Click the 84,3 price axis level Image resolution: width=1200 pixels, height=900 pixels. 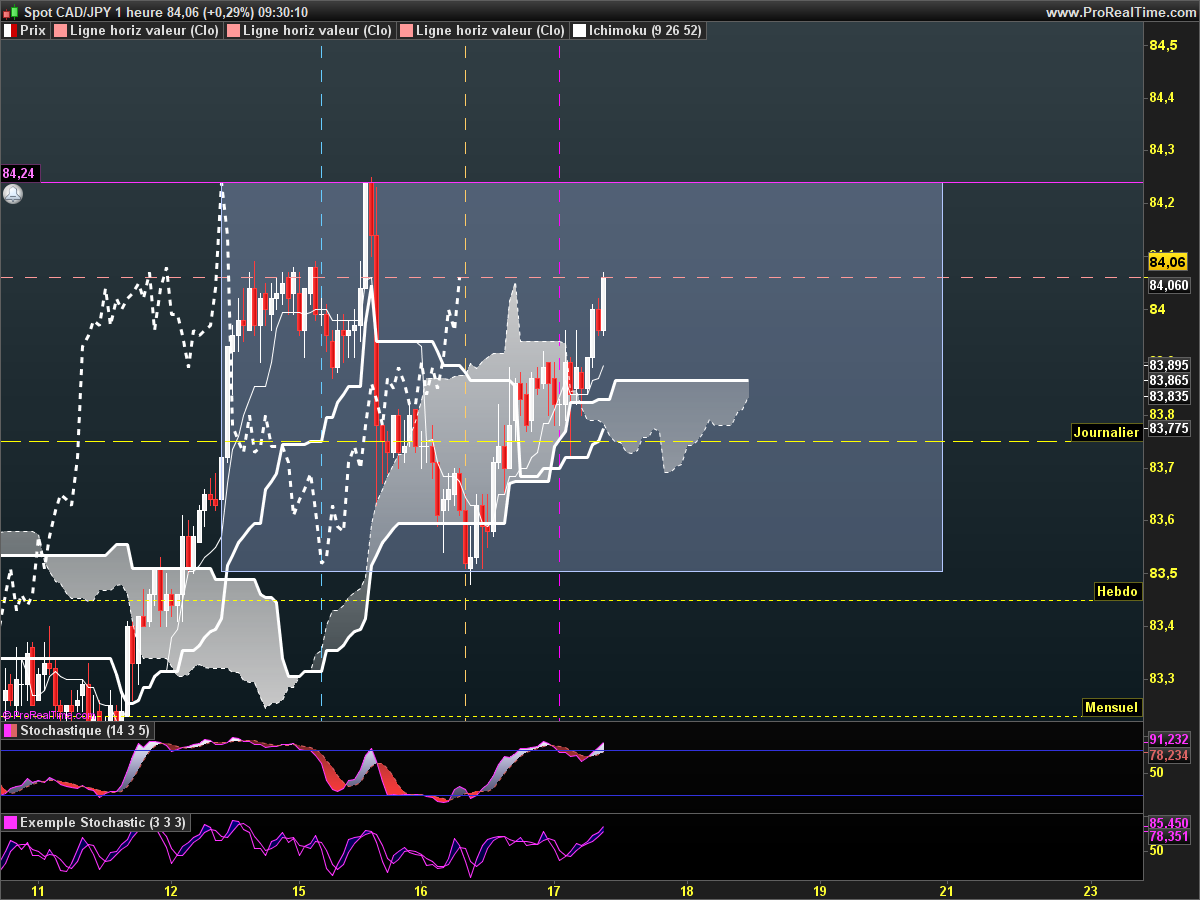[x=1163, y=150]
